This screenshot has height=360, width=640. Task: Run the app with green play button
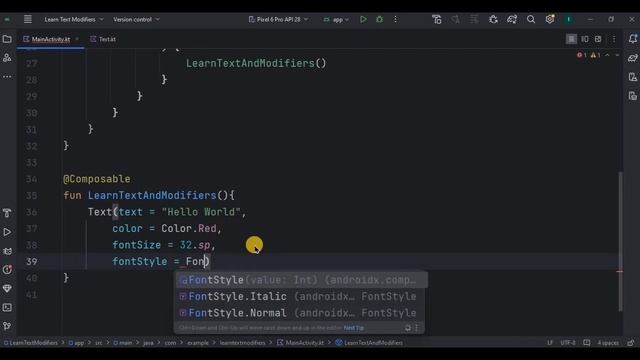click(363, 19)
